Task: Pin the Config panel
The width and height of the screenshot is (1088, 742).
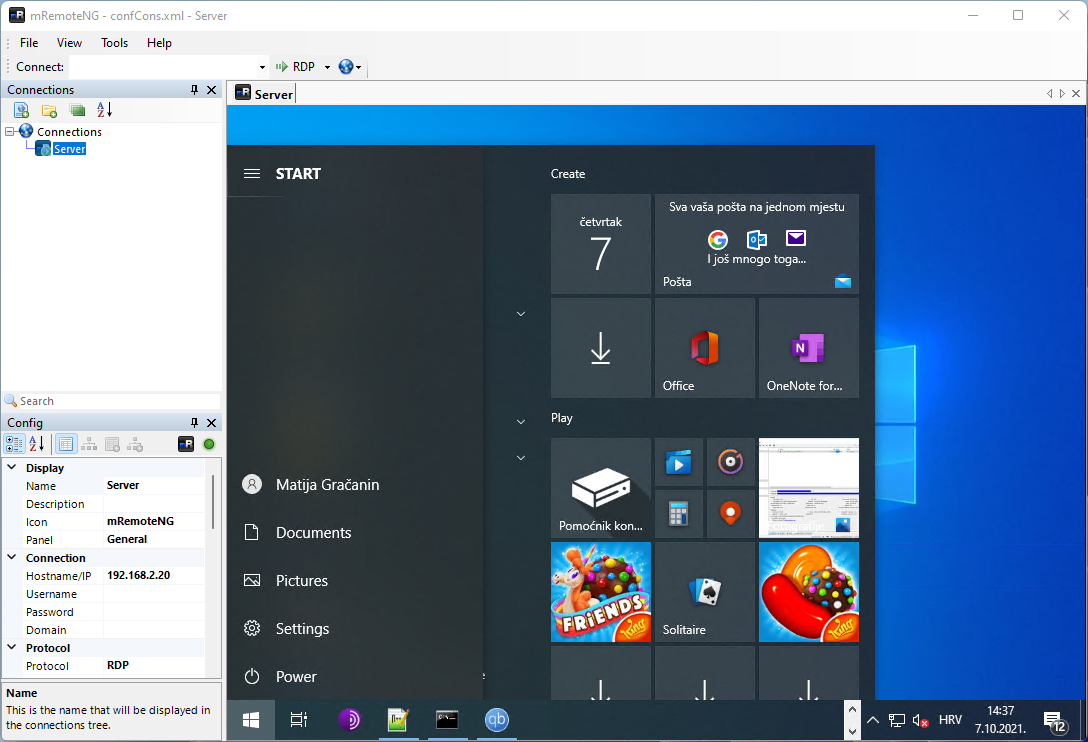Action: (194, 423)
